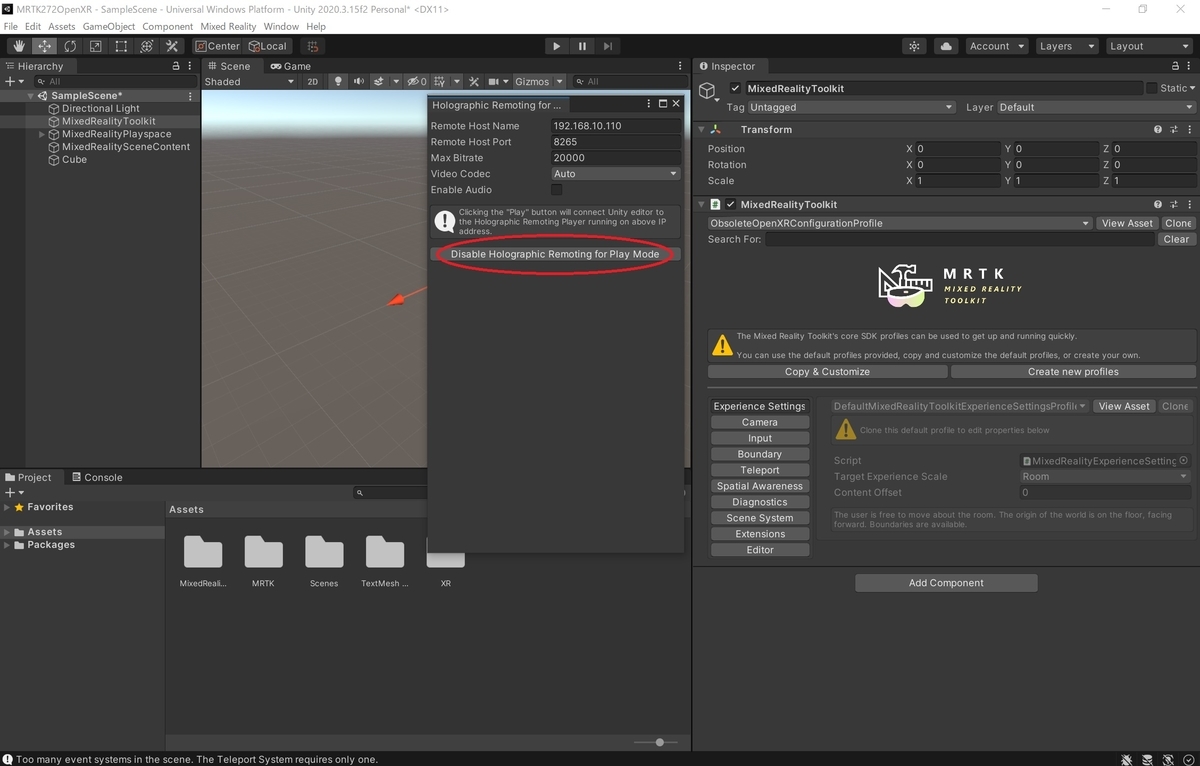Edit the Remote Host Name field
The image size is (1200, 766).
pos(616,126)
